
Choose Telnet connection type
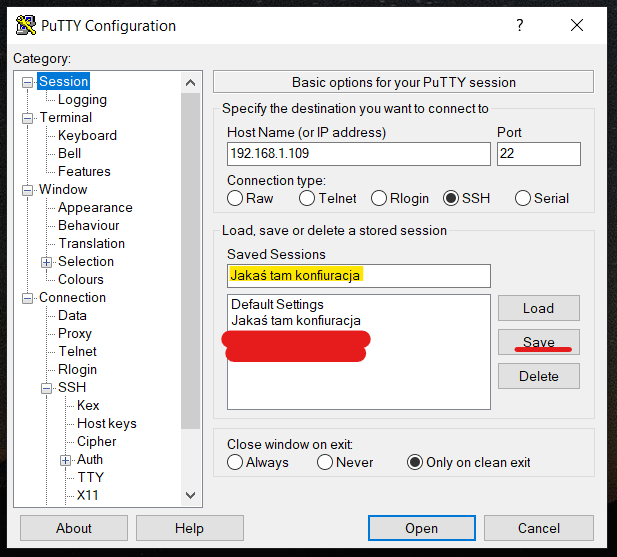(x=310, y=198)
